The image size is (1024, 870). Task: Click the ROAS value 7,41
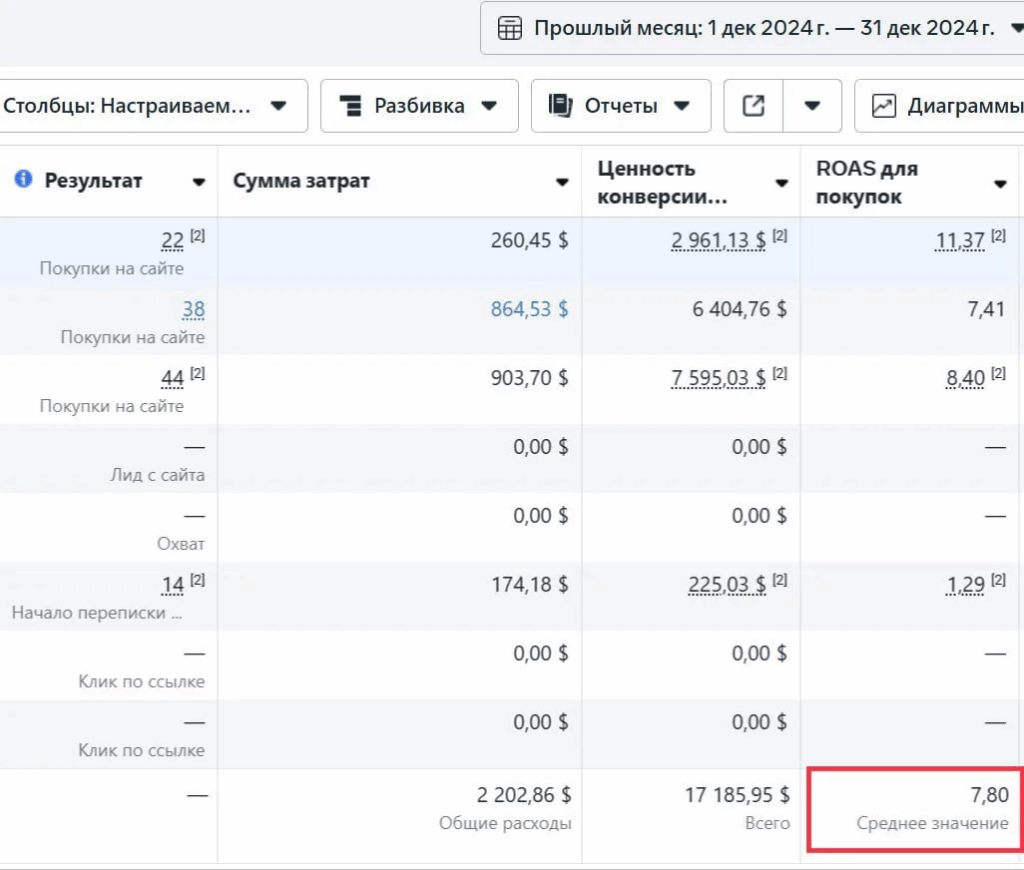click(986, 309)
